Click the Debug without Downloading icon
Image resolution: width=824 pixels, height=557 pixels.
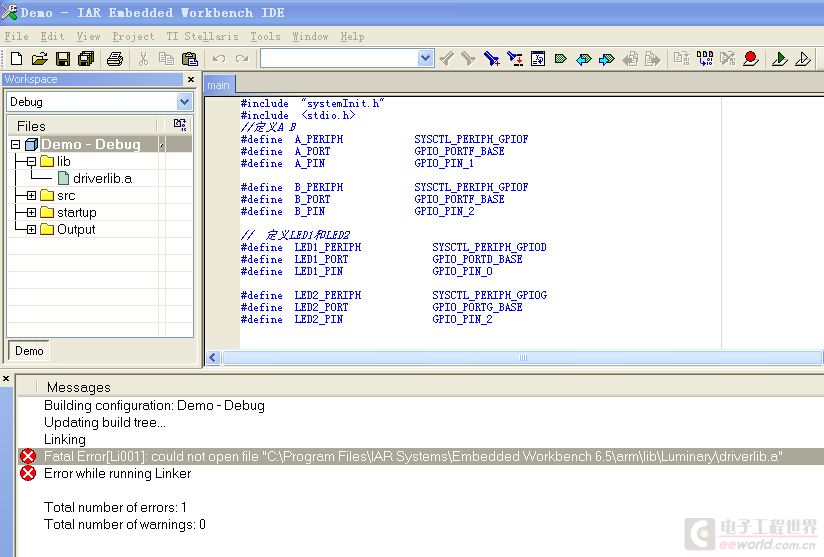point(802,58)
